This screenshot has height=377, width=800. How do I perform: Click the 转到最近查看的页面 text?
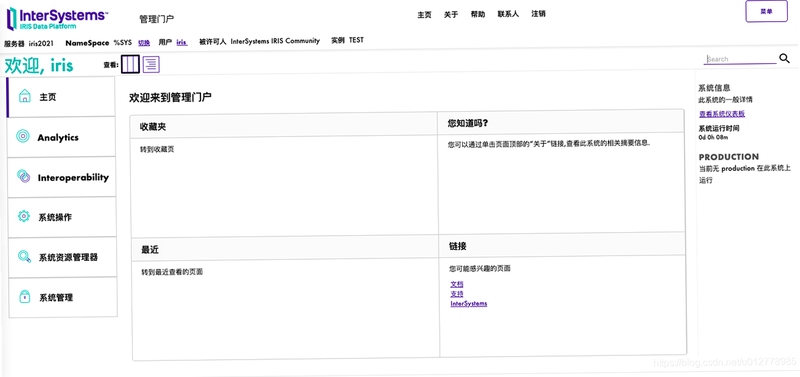172,272
